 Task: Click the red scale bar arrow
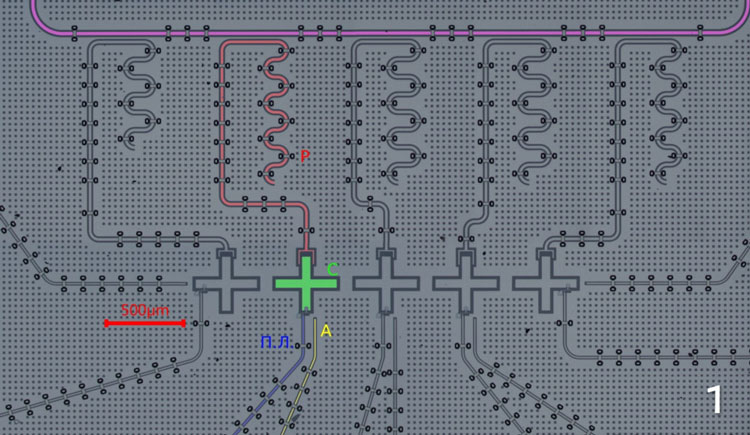[145, 323]
